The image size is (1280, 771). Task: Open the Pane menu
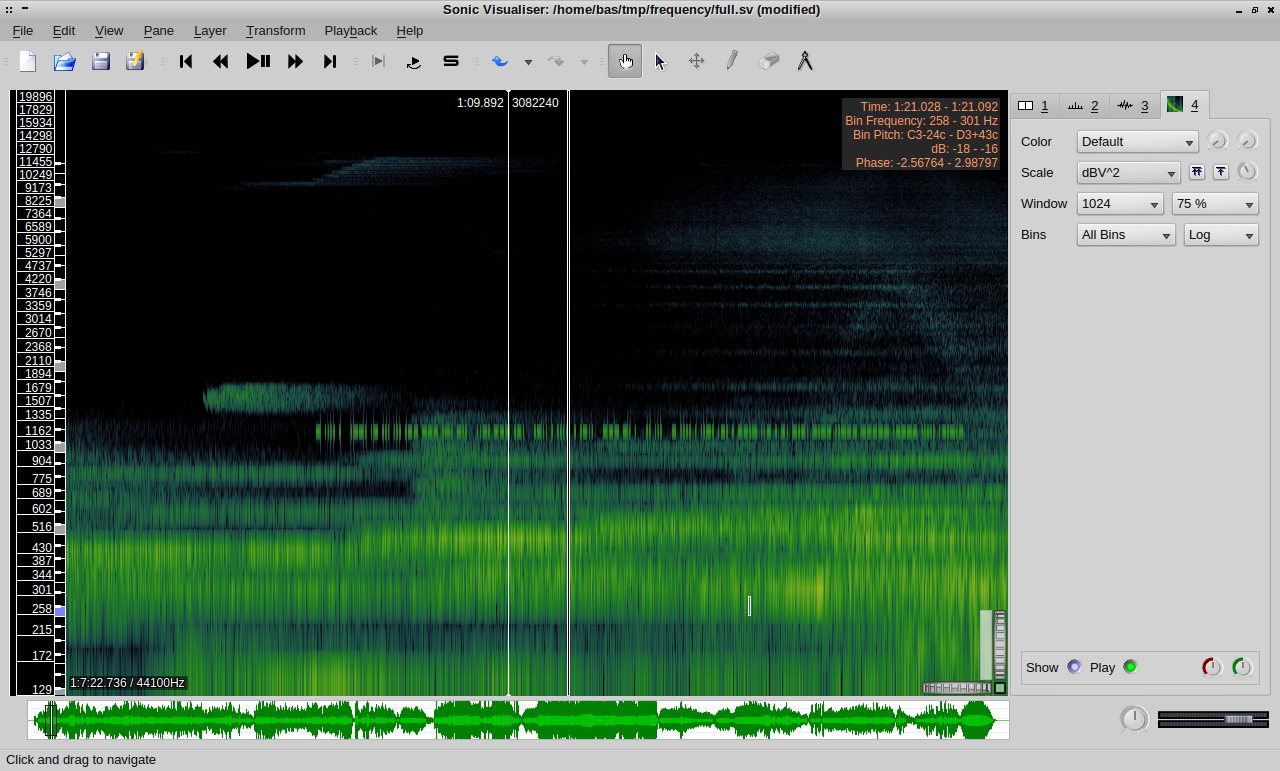point(158,31)
